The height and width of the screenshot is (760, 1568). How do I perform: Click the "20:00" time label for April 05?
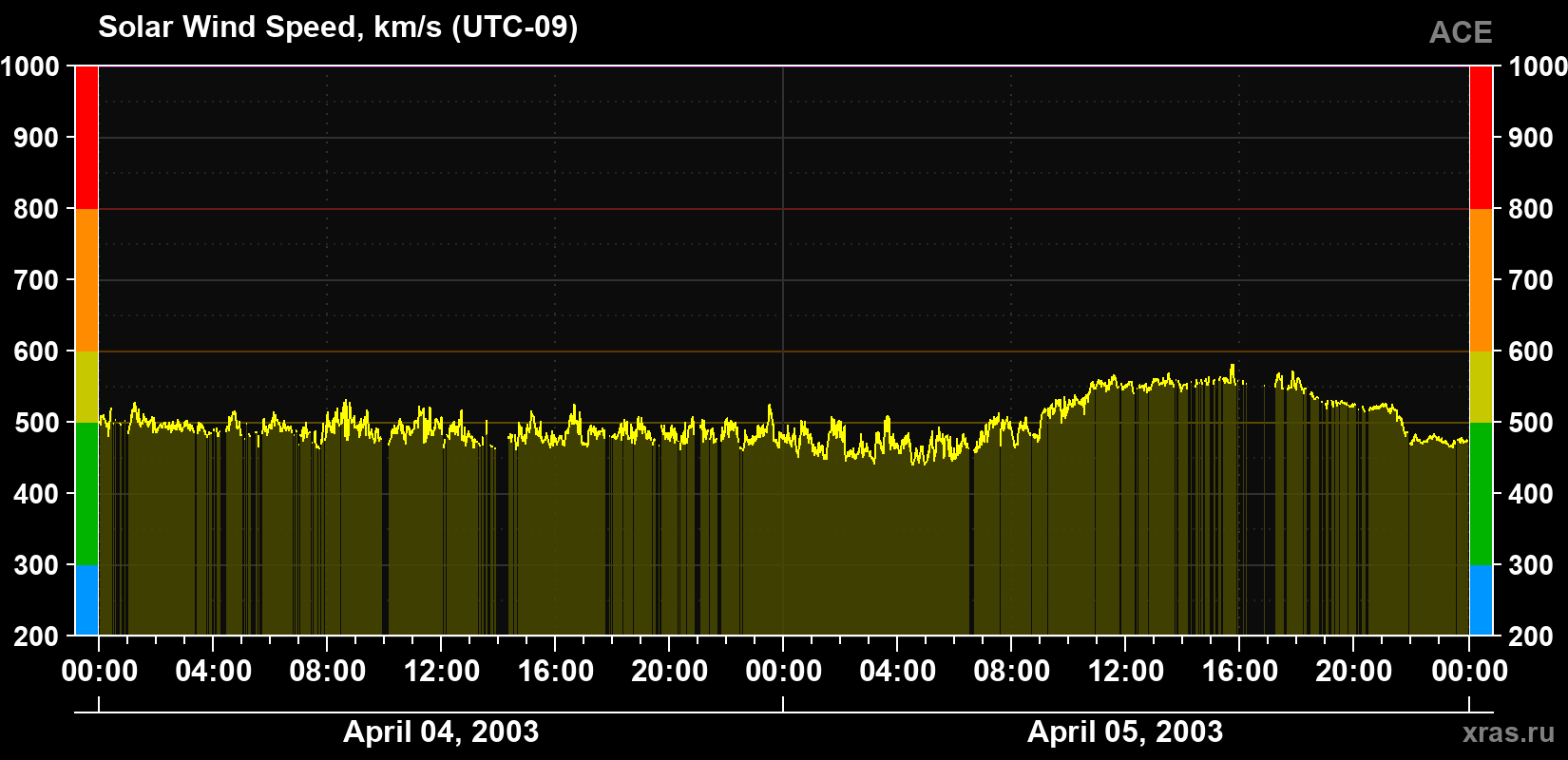pyautogui.click(x=1354, y=672)
